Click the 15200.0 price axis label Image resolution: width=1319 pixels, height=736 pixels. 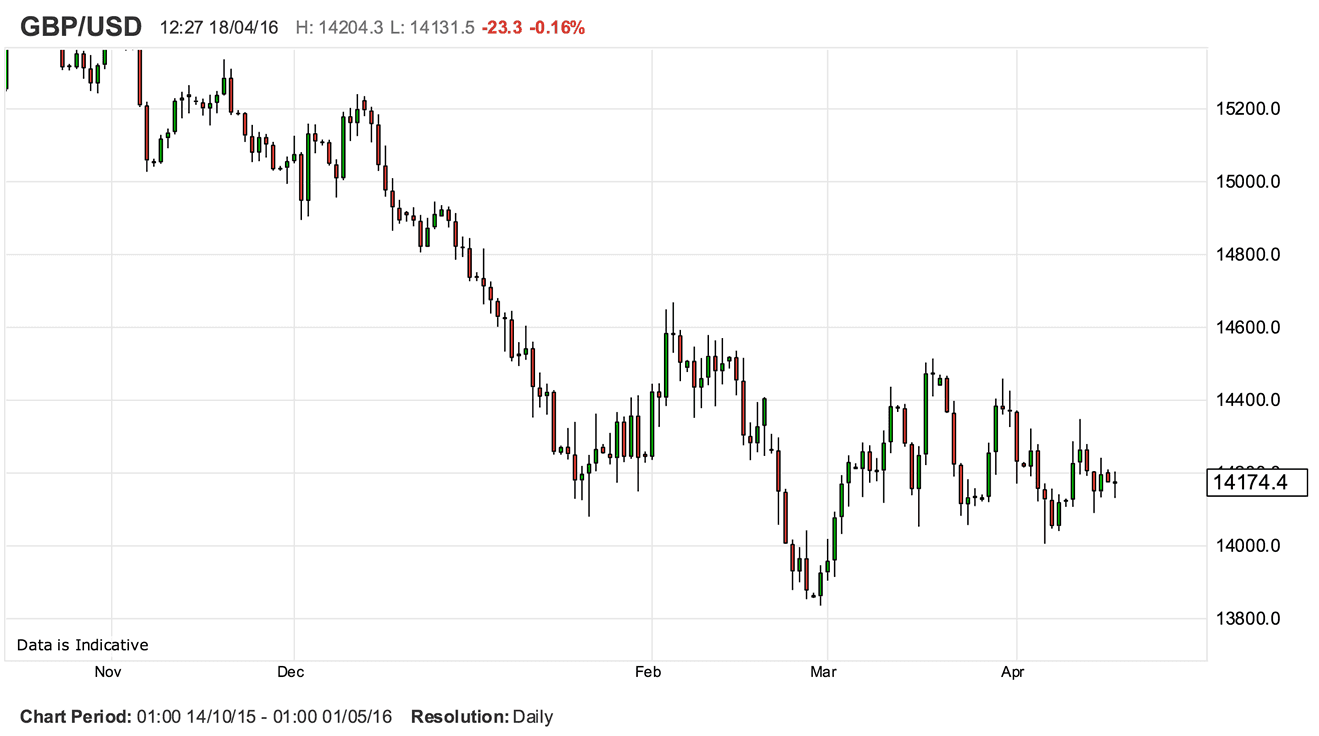pos(1247,109)
